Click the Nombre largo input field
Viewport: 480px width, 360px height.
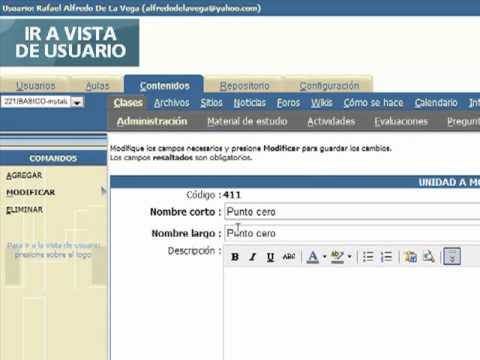click(352, 233)
